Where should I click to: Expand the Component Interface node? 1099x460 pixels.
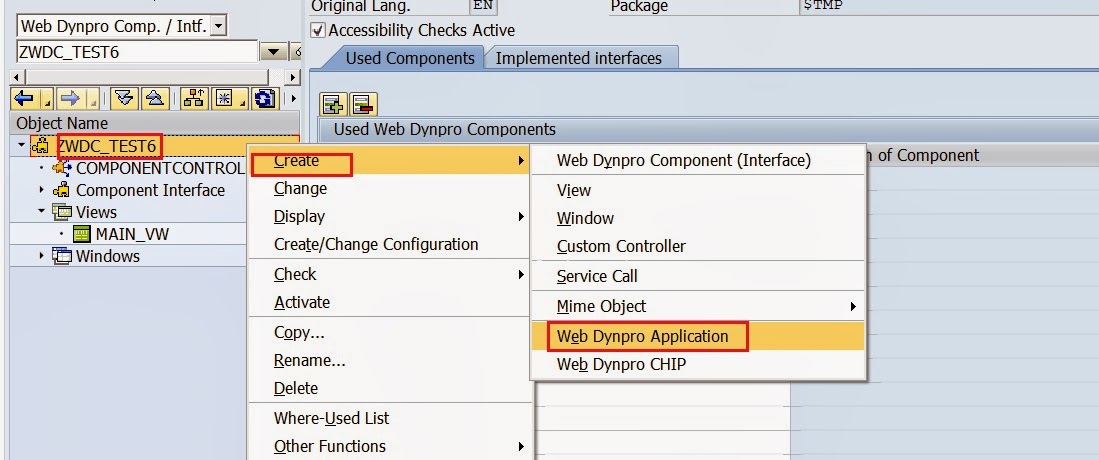[42, 190]
